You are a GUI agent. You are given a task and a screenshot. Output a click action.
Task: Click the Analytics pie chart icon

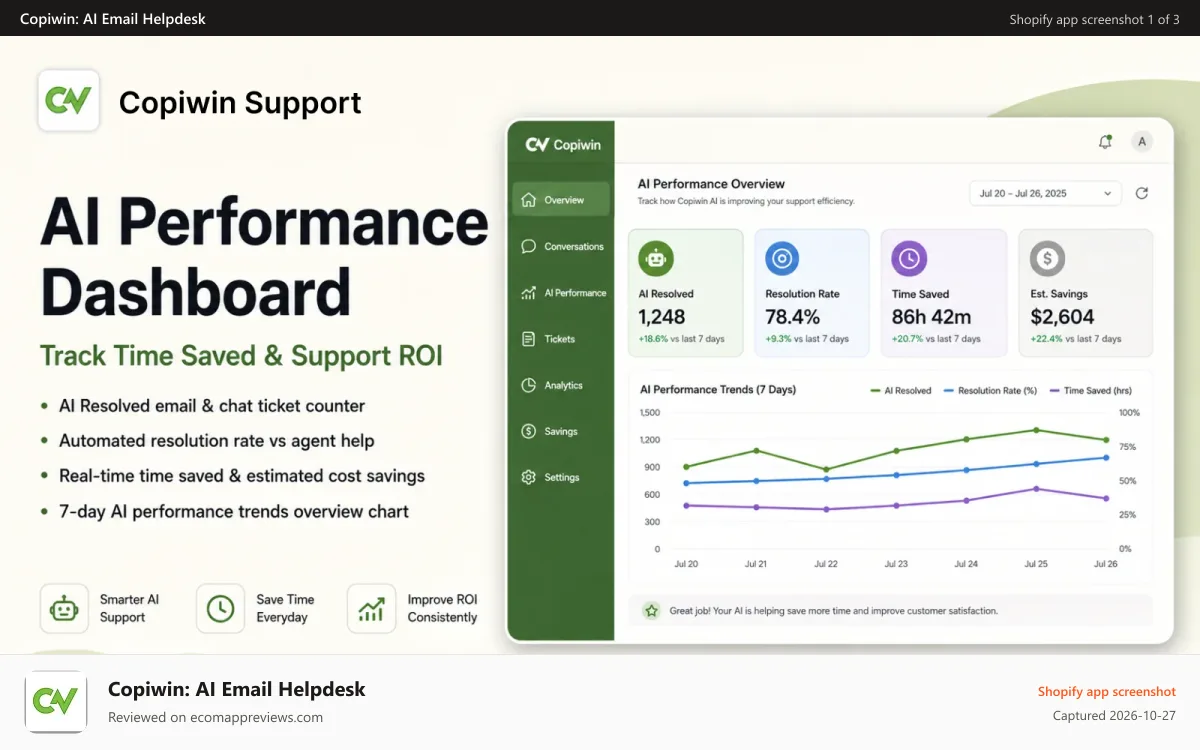pyautogui.click(x=529, y=385)
